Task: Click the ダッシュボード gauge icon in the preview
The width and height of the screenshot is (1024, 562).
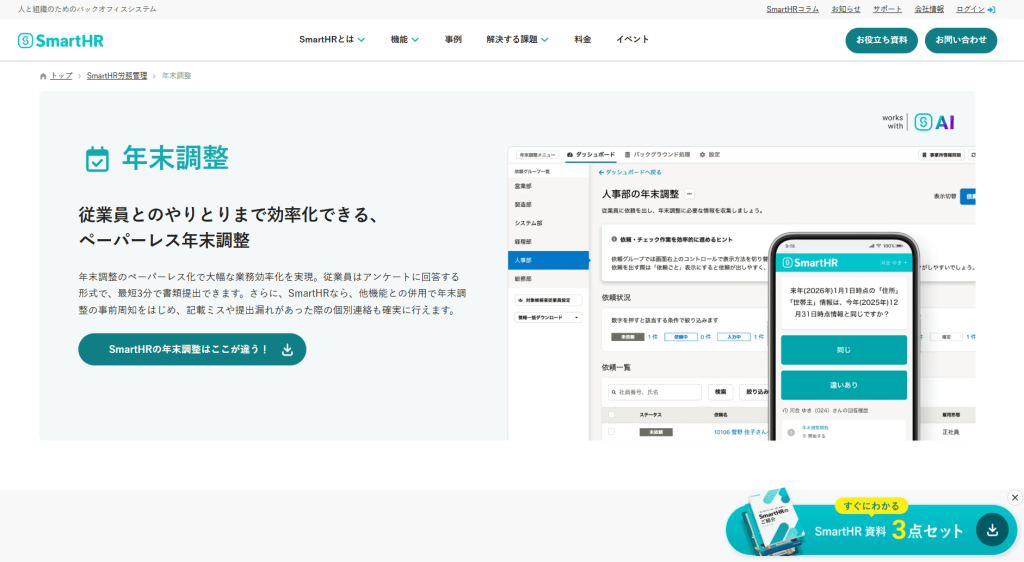Action: pos(569,155)
